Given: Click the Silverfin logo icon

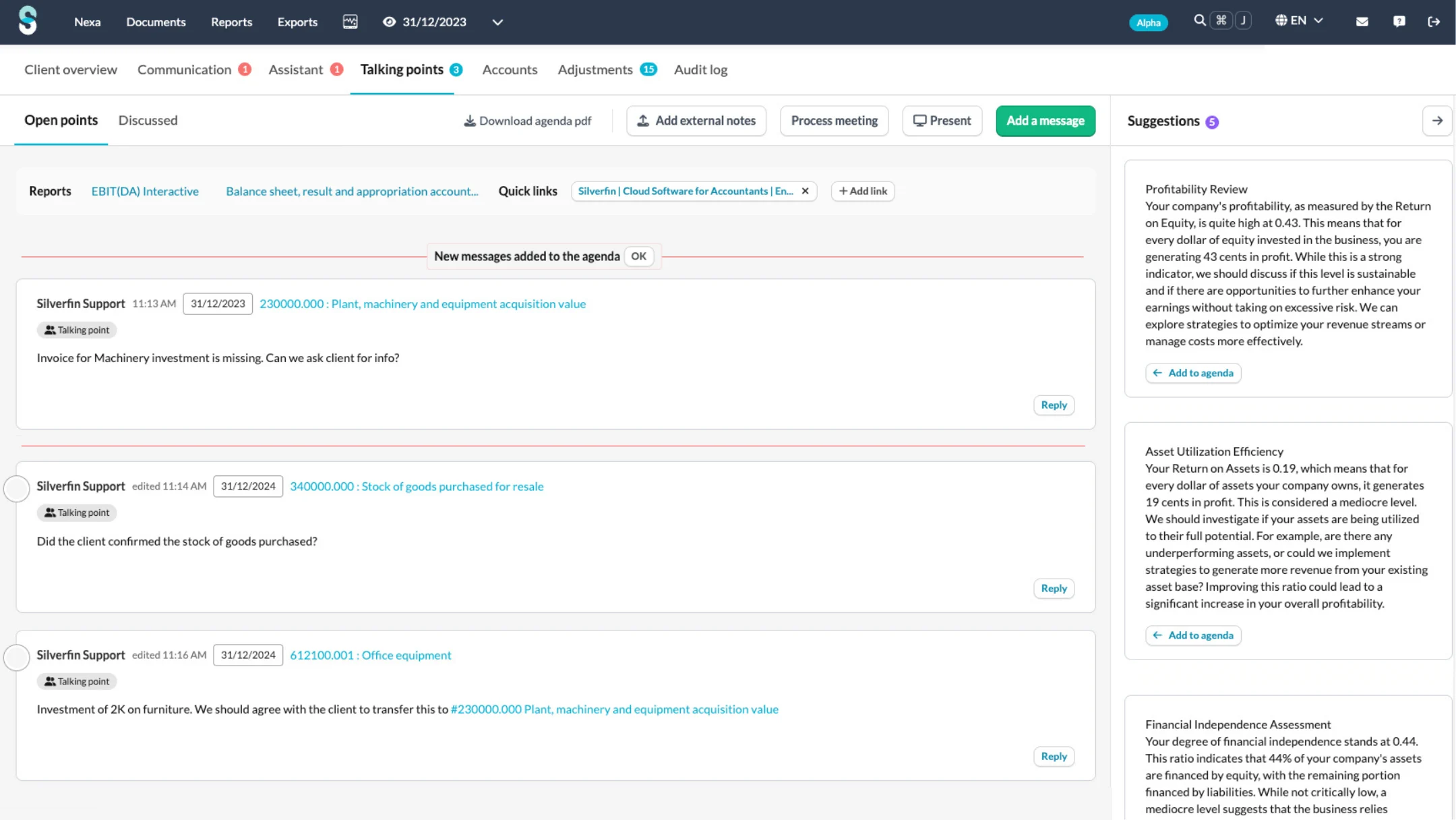Looking at the screenshot, I should coord(28,21).
